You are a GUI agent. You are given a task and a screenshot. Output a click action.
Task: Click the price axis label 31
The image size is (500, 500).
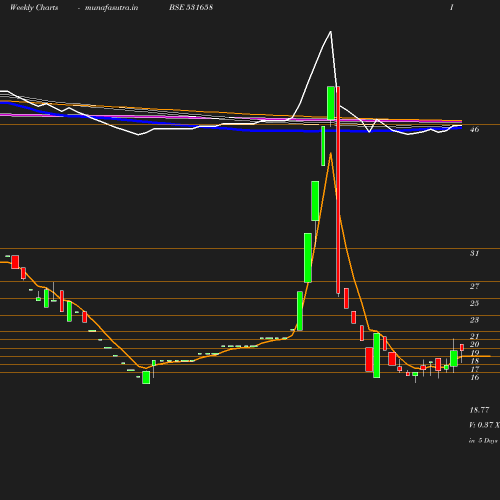[474, 253]
